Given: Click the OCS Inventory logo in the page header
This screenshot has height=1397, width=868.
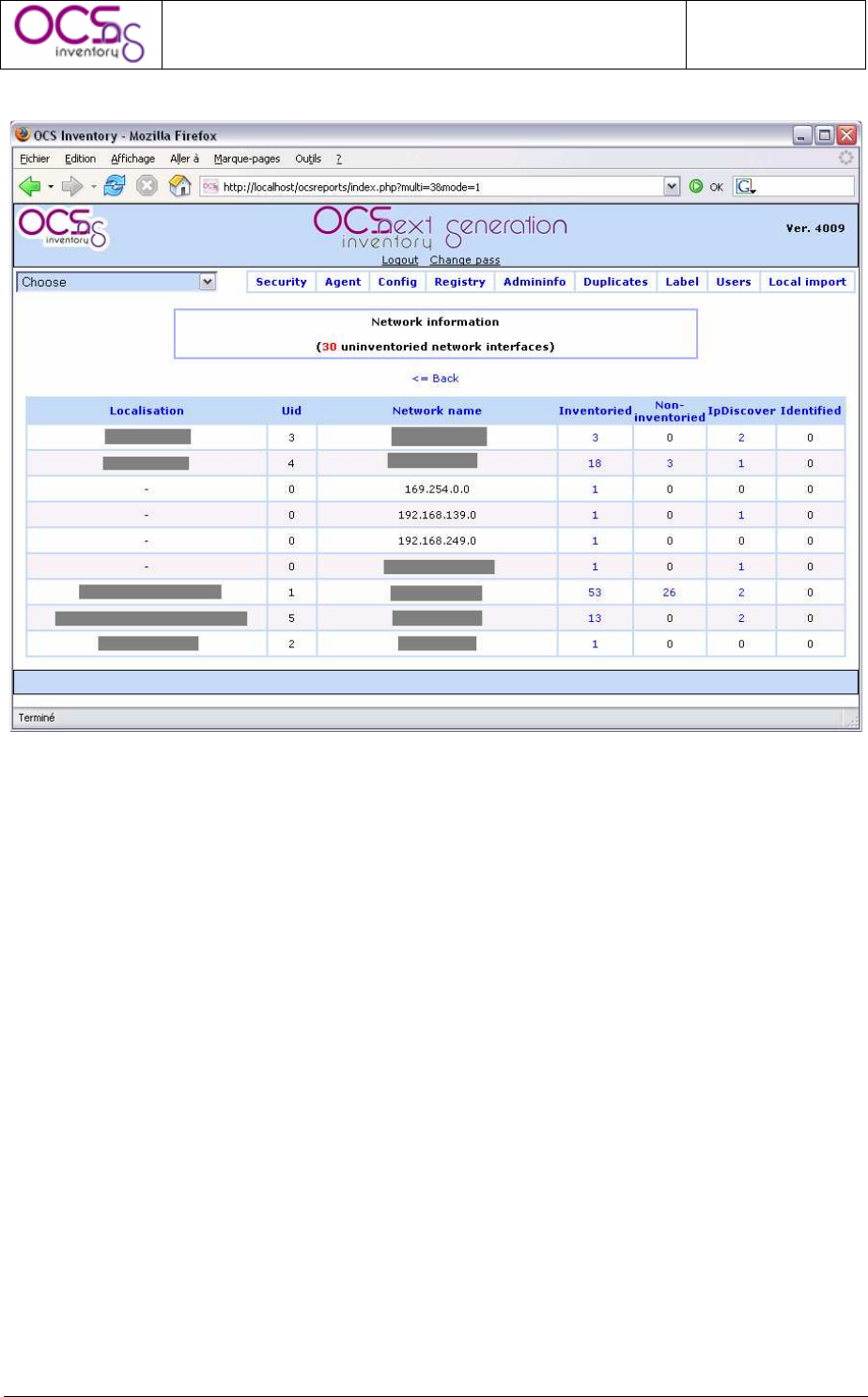Looking at the screenshot, I should click(x=63, y=229).
